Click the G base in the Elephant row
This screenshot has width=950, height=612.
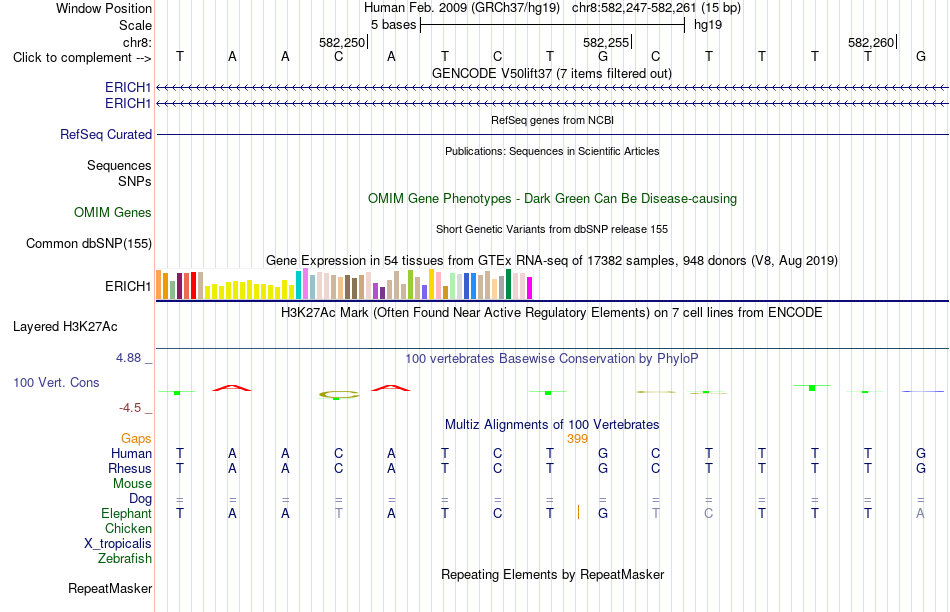[603, 513]
